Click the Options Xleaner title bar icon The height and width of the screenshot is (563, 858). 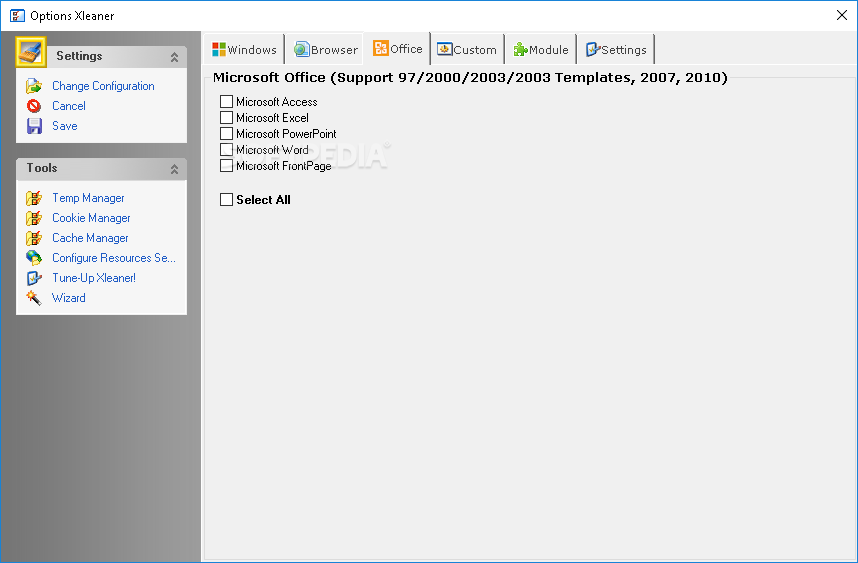point(17,15)
